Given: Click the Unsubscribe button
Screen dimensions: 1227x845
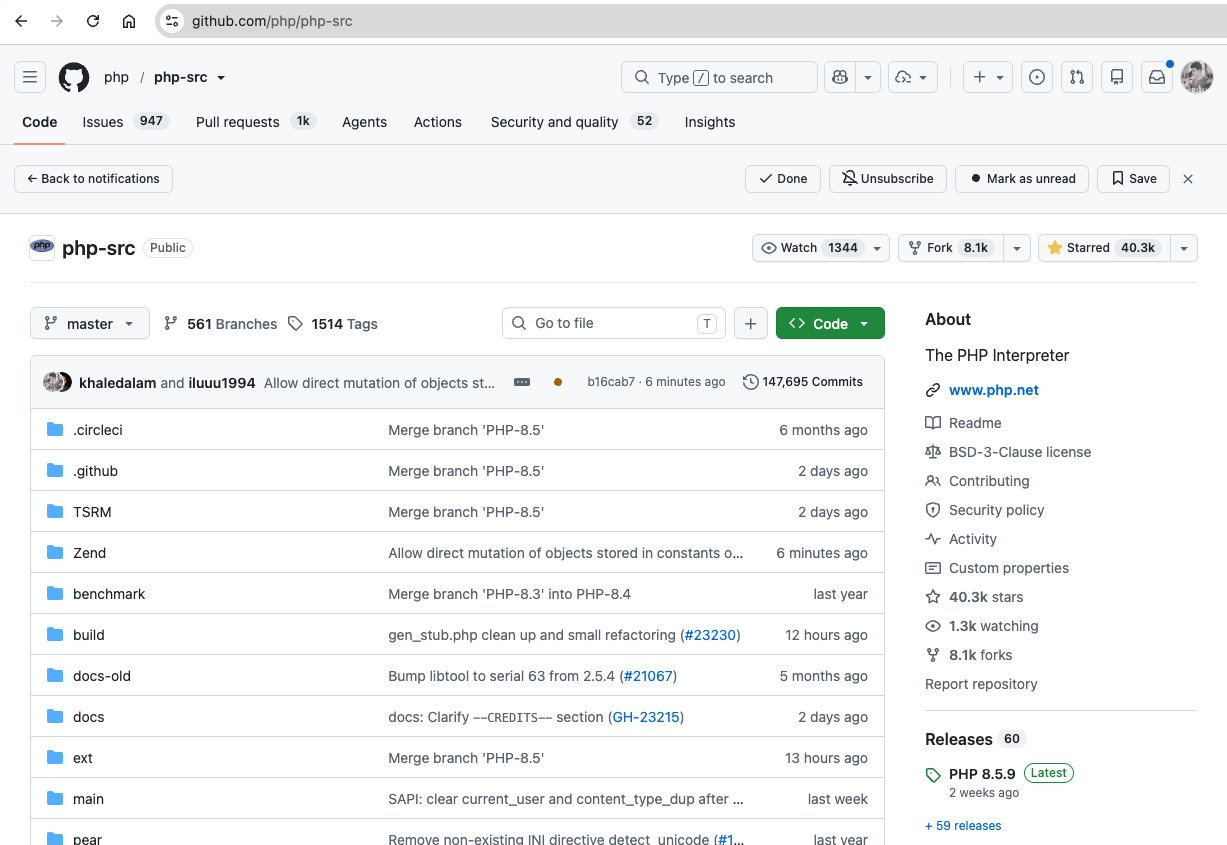Looking at the screenshot, I should coord(888,179).
